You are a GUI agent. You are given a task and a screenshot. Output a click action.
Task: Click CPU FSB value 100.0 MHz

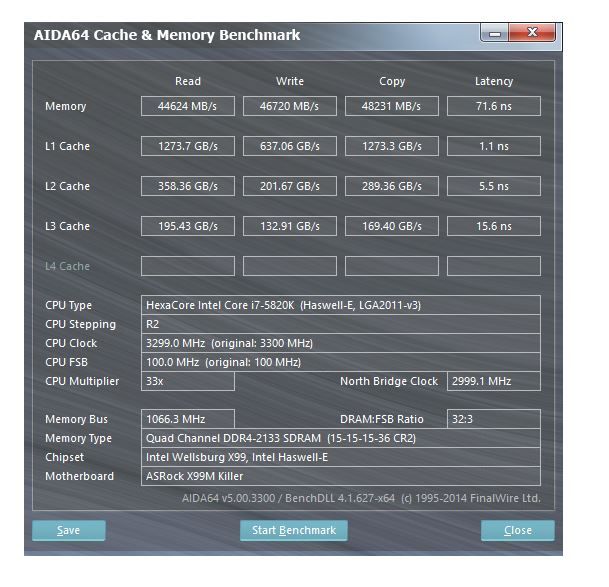341,362
